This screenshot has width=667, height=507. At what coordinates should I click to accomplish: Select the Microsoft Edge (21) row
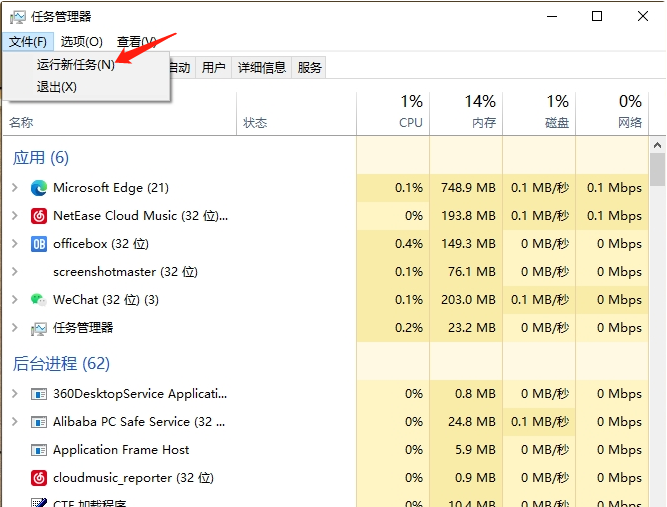pos(326,188)
